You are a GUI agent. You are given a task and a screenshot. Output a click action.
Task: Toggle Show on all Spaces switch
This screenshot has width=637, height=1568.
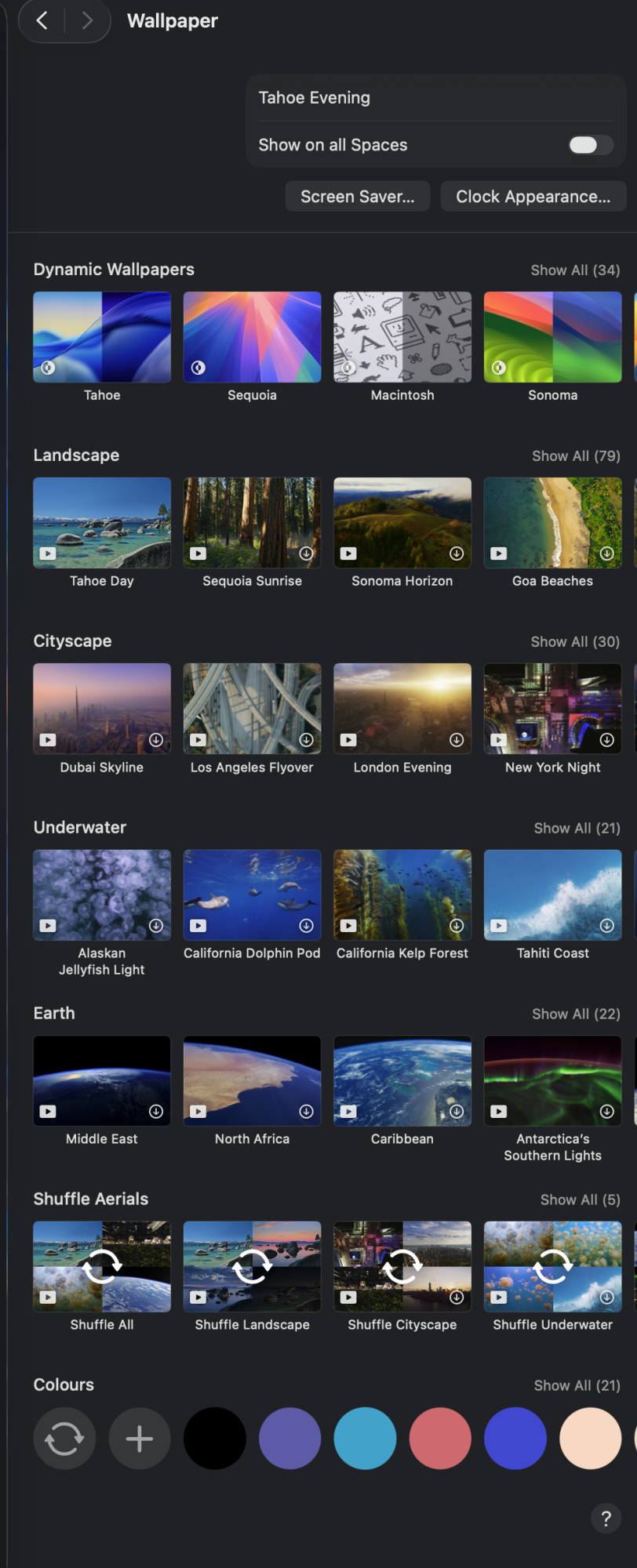591,144
